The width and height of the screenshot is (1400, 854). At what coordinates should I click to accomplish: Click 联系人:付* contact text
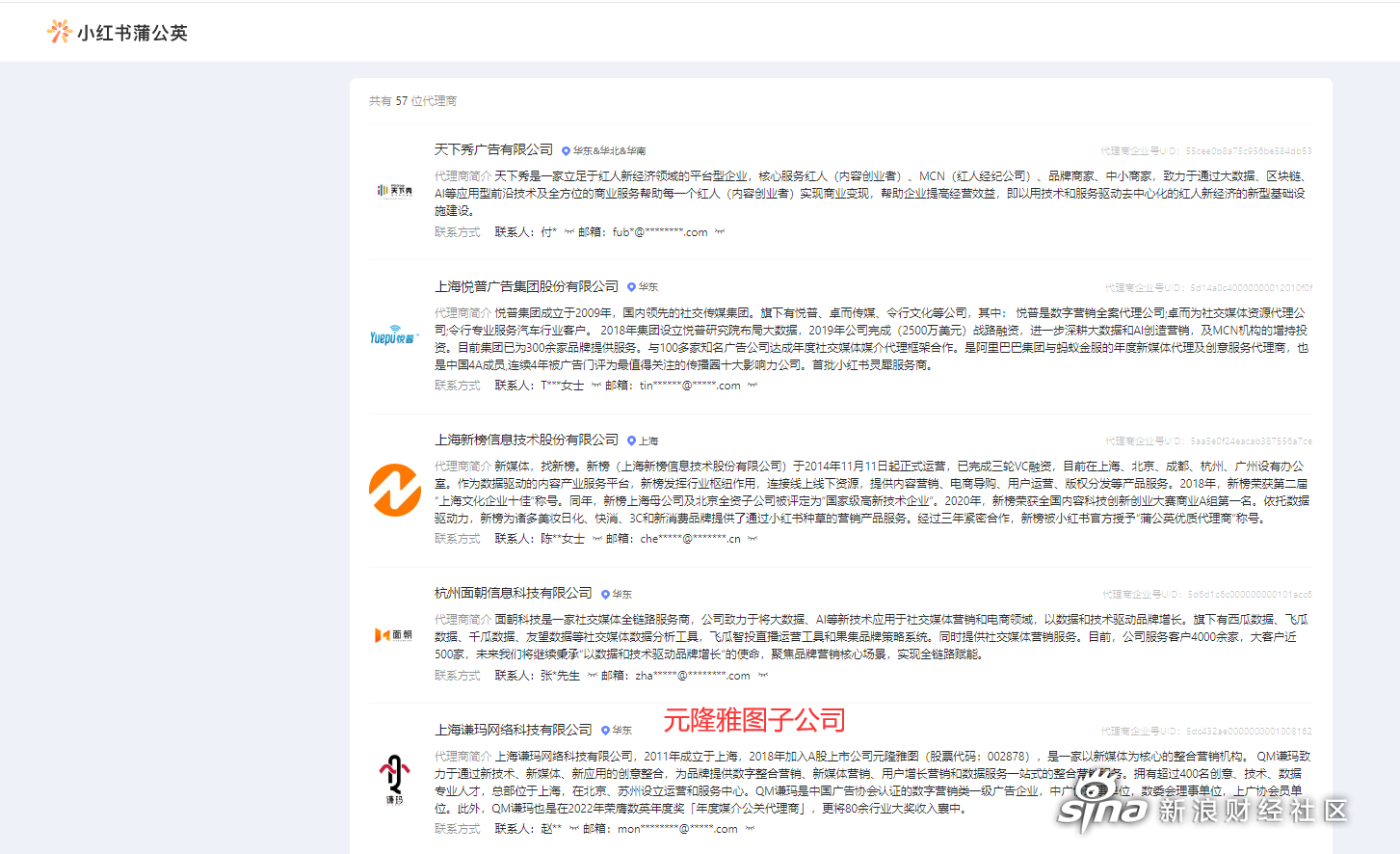[x=526, y=232]
